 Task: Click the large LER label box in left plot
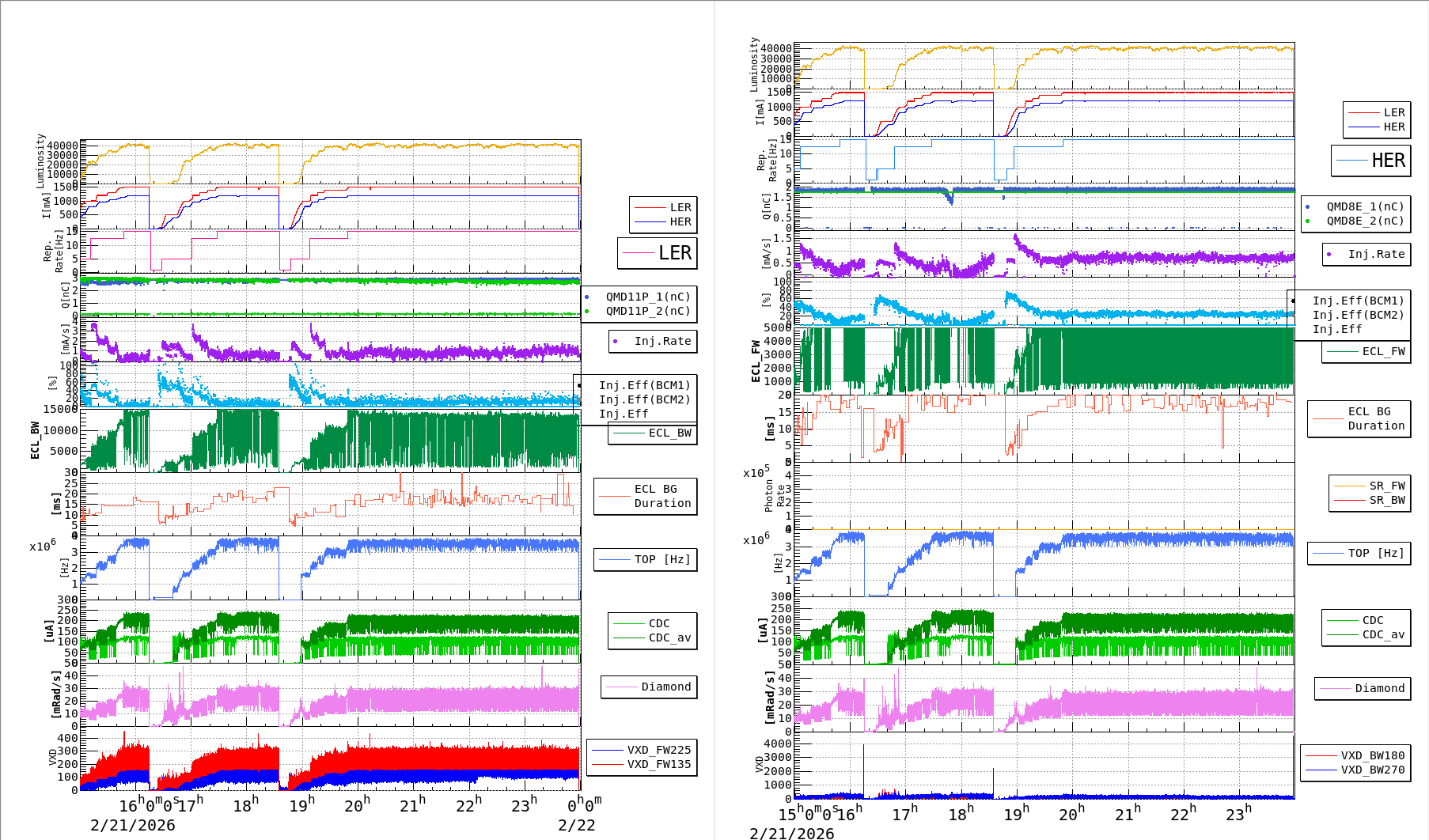657,253
